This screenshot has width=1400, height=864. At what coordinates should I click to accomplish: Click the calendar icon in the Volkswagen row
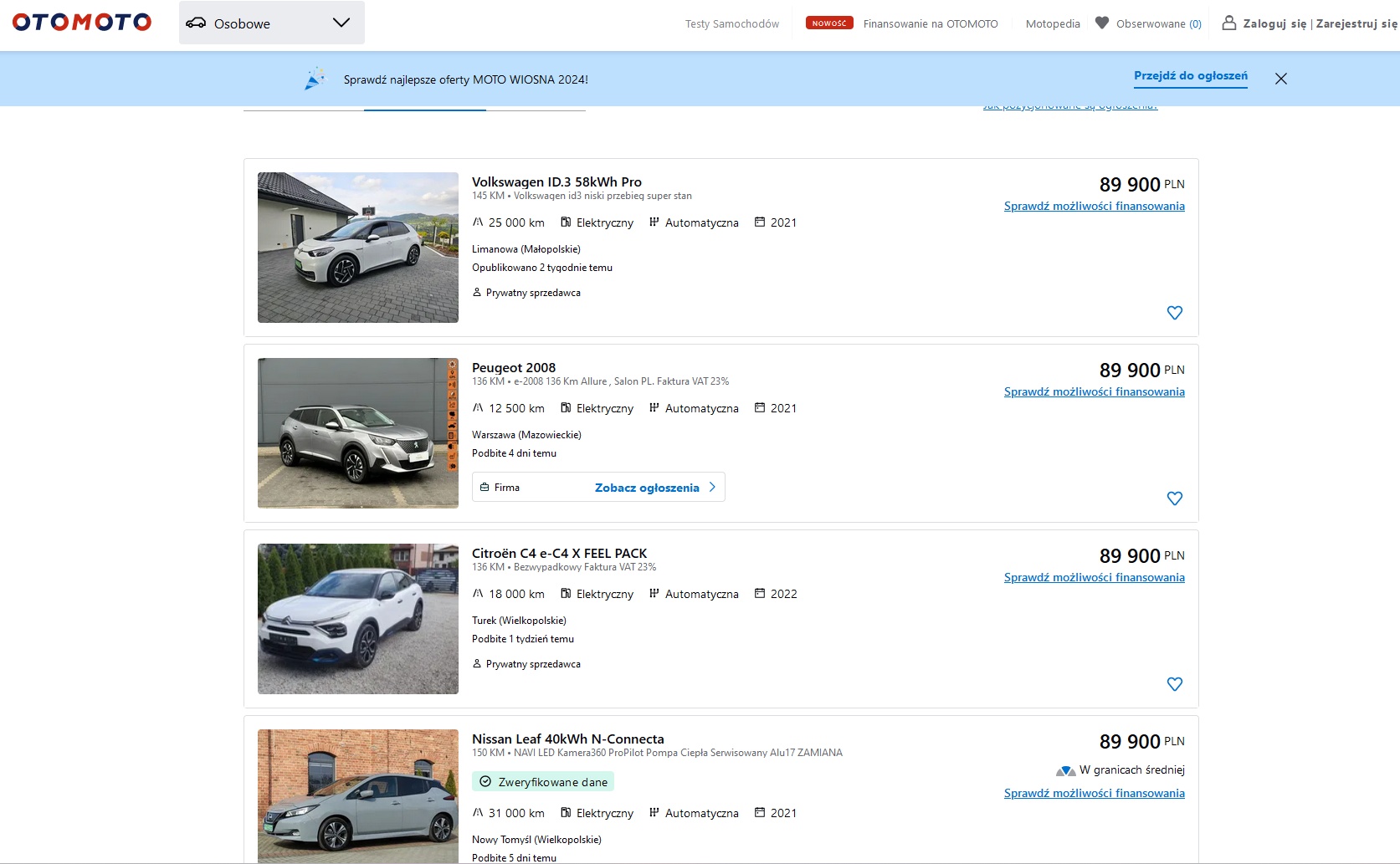pos(760,222)
